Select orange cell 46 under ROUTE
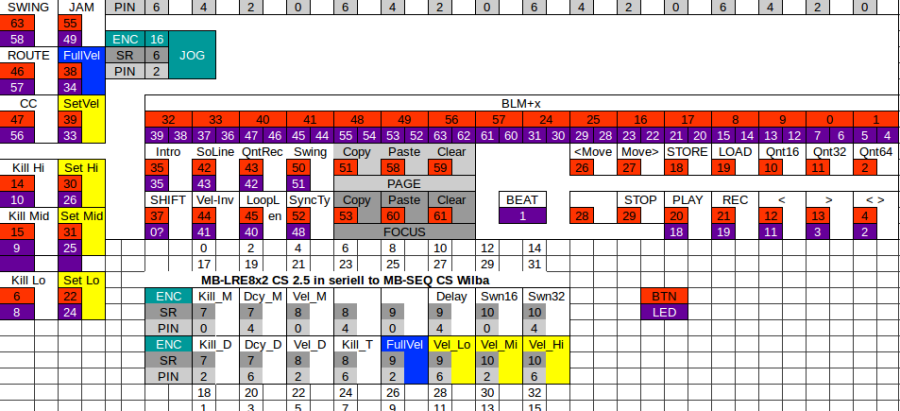The height and width of the screenshot is (411, 900). (17, 71)
